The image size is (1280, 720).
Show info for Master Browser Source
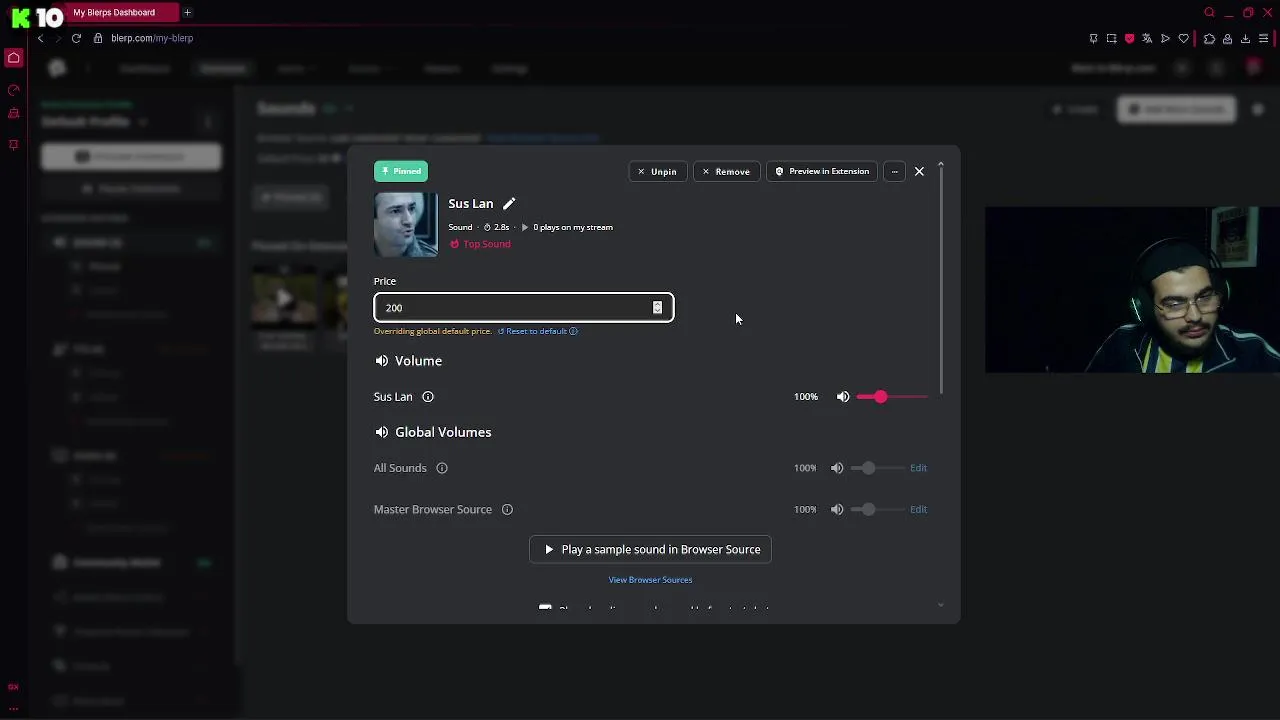[507, 510]
